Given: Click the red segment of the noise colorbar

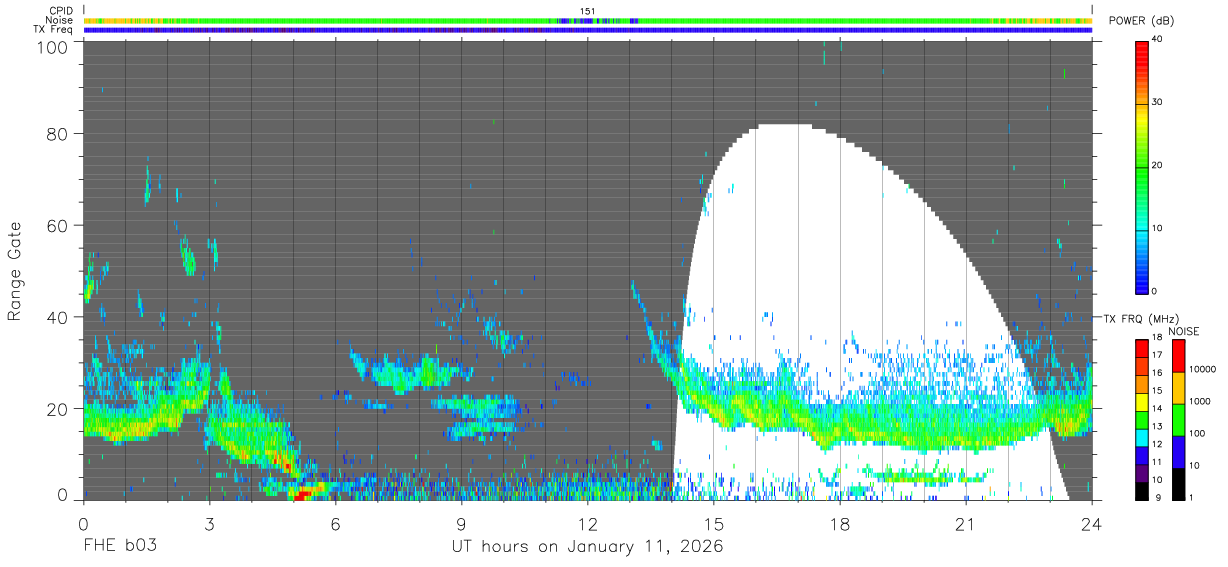Looking at the screenshot, I should point(1177,355).
